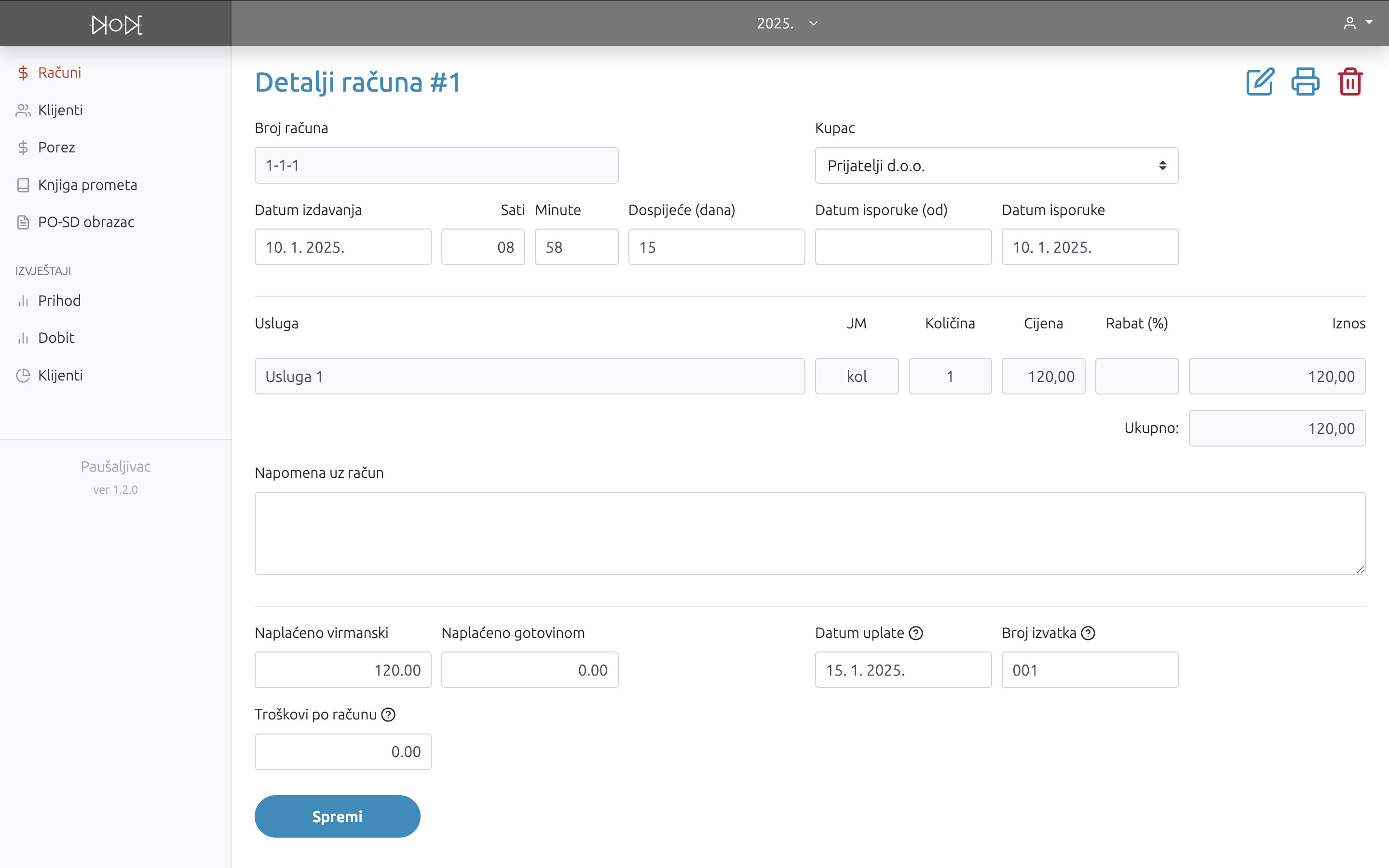View the Prihod report
This screenshot has width=1389, height=868.
point(59,300)
